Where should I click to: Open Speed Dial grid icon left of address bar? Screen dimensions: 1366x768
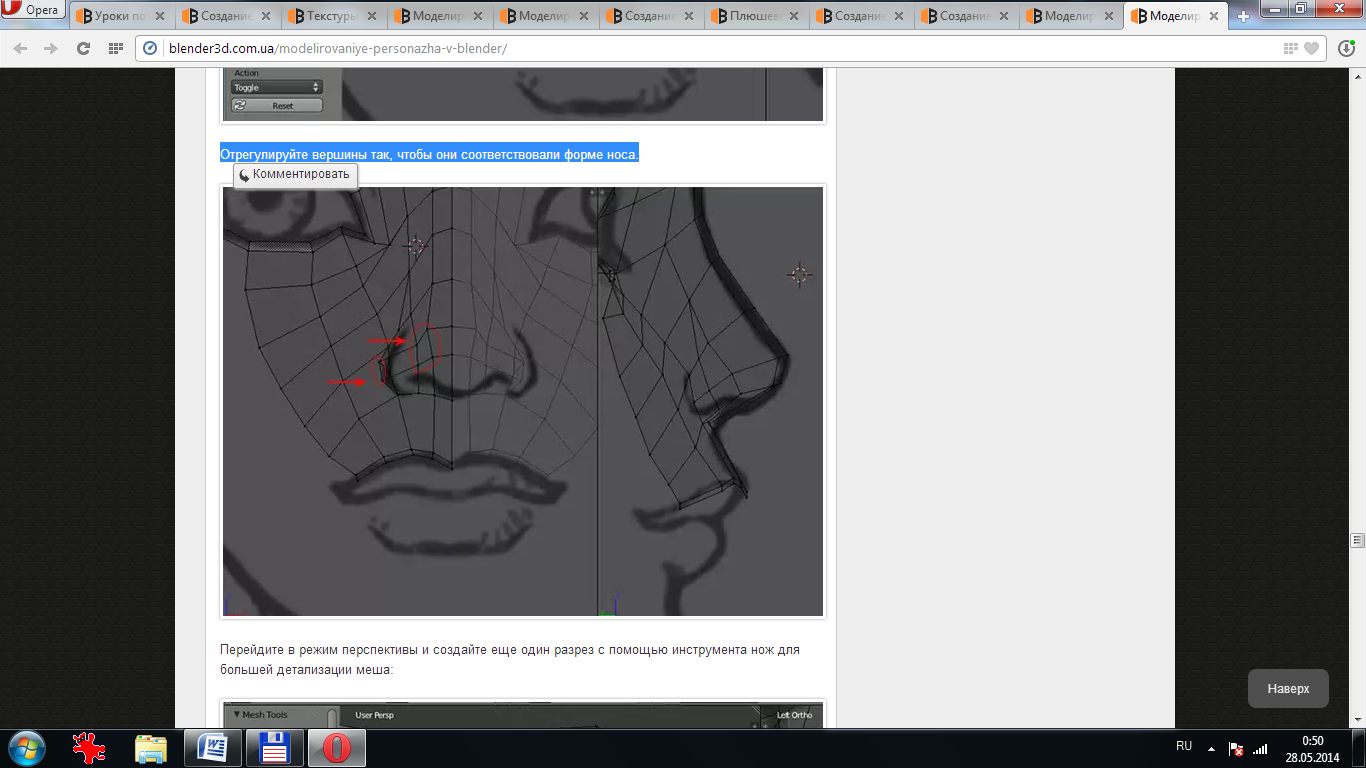click(x=115, y=49)
